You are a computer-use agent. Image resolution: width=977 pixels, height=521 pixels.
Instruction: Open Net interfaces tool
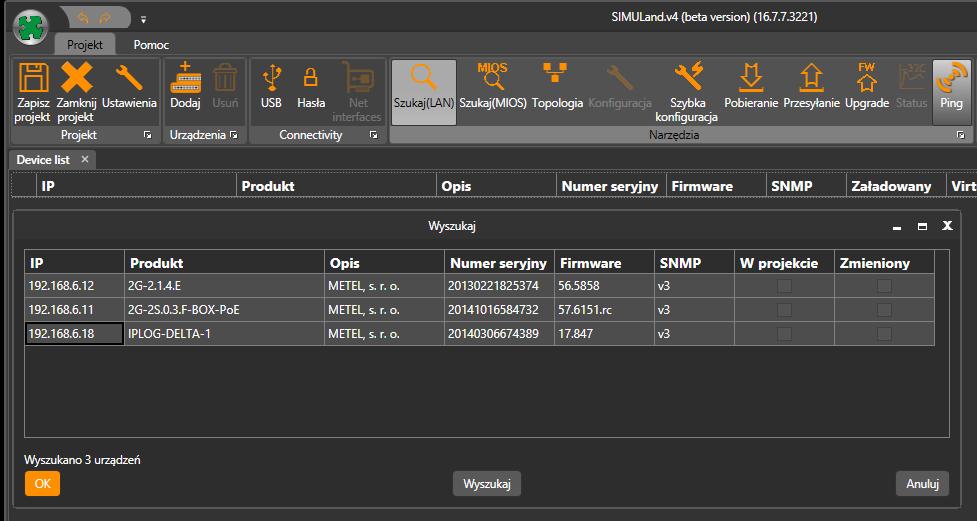(356, 92)
